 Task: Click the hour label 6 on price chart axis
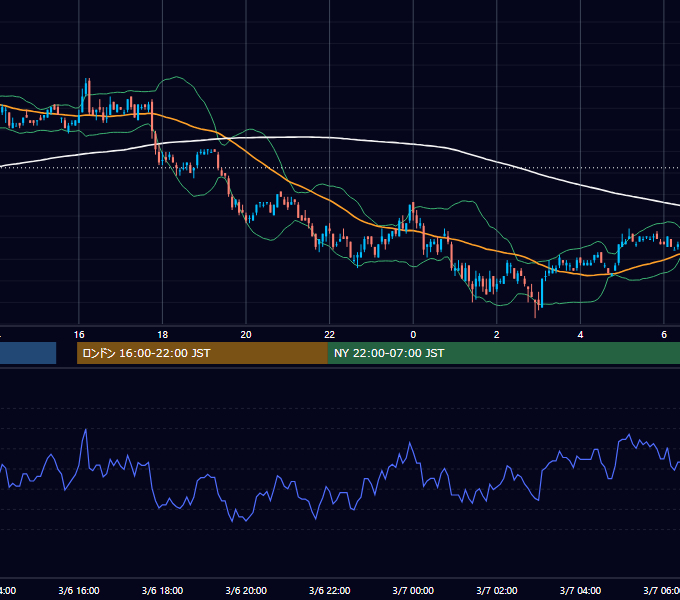pyautogui.click(x=664, y=335)
